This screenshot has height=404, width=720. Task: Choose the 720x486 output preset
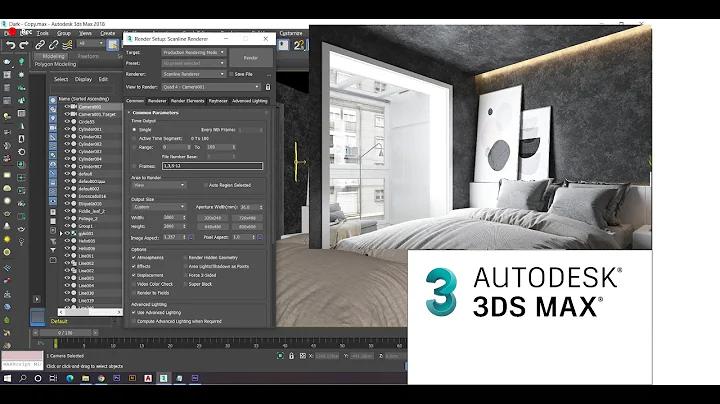pyautogui.click(x=248, y=218)
